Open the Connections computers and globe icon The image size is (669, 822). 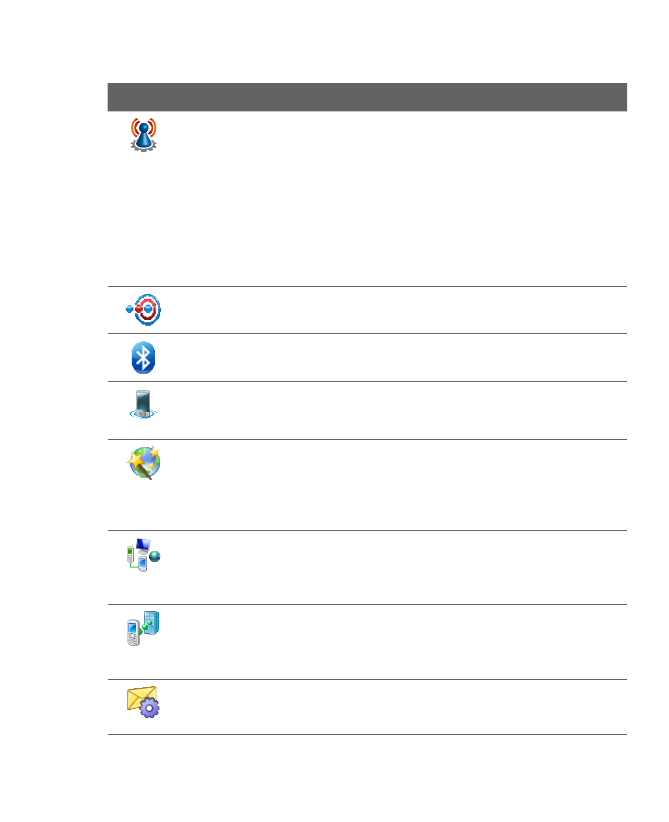click(x=144, y=556)
